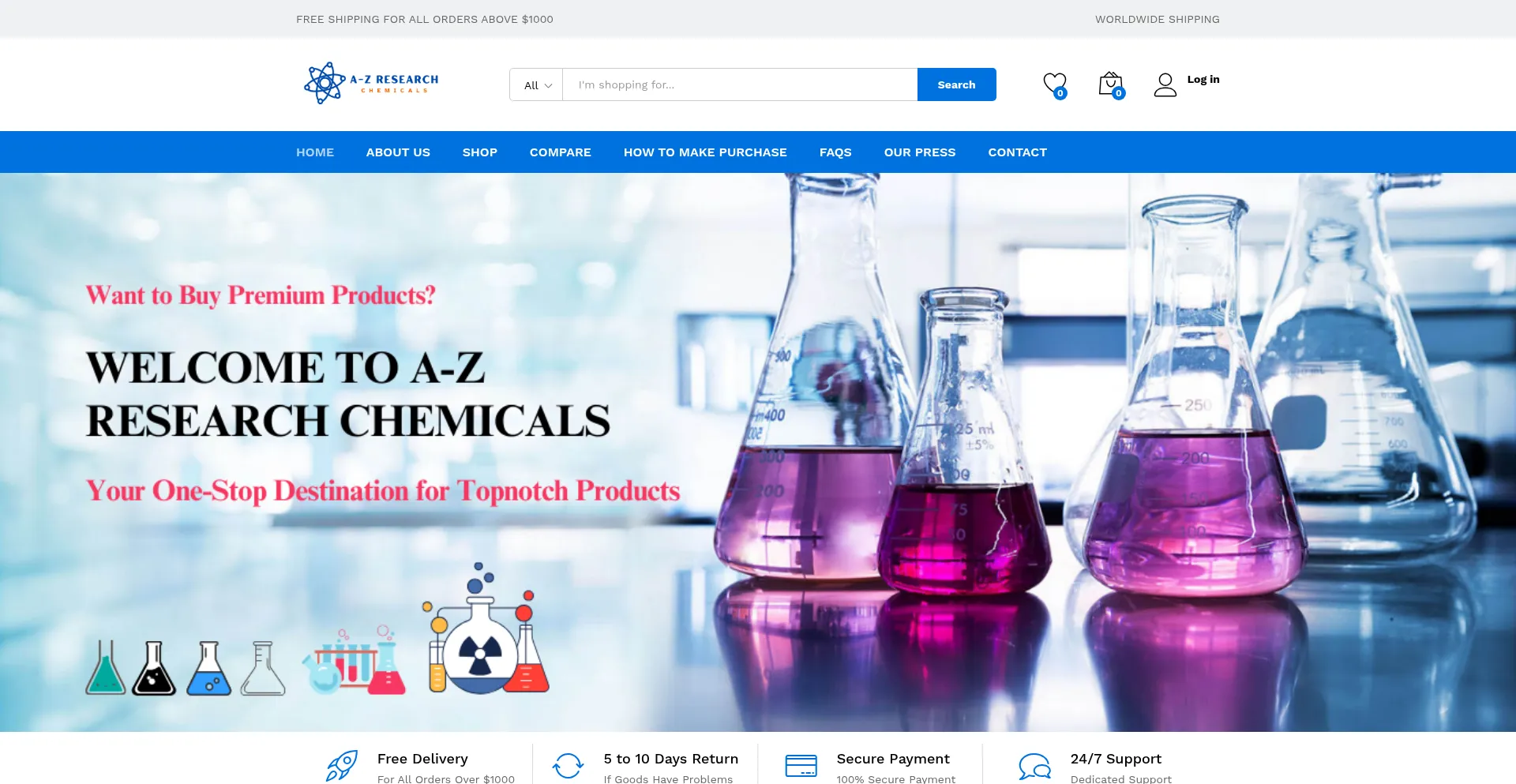The height and width of the screenshot is (784, 1516).
Task: Open the wishlist heart icon
Action: (x=1055, y=84)
